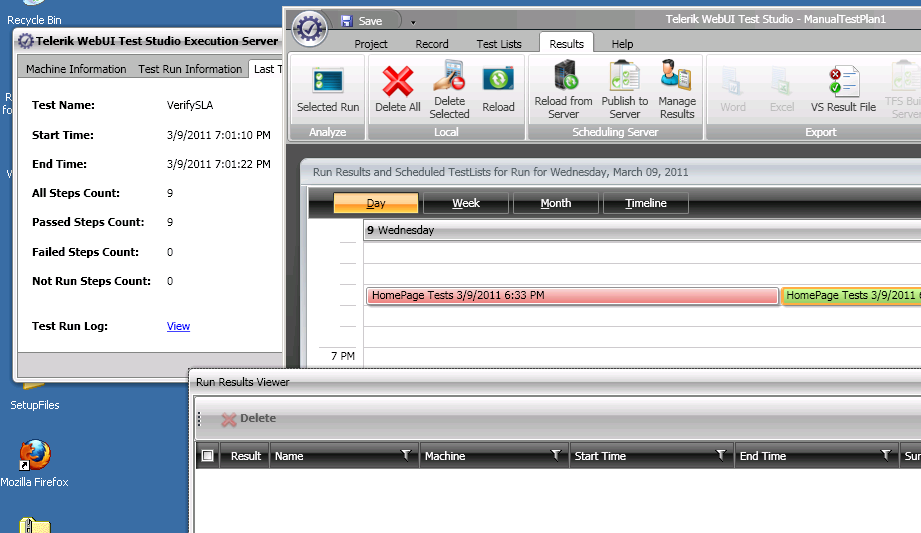Click the Execution Server title bar gear icon

click(25, 41)
